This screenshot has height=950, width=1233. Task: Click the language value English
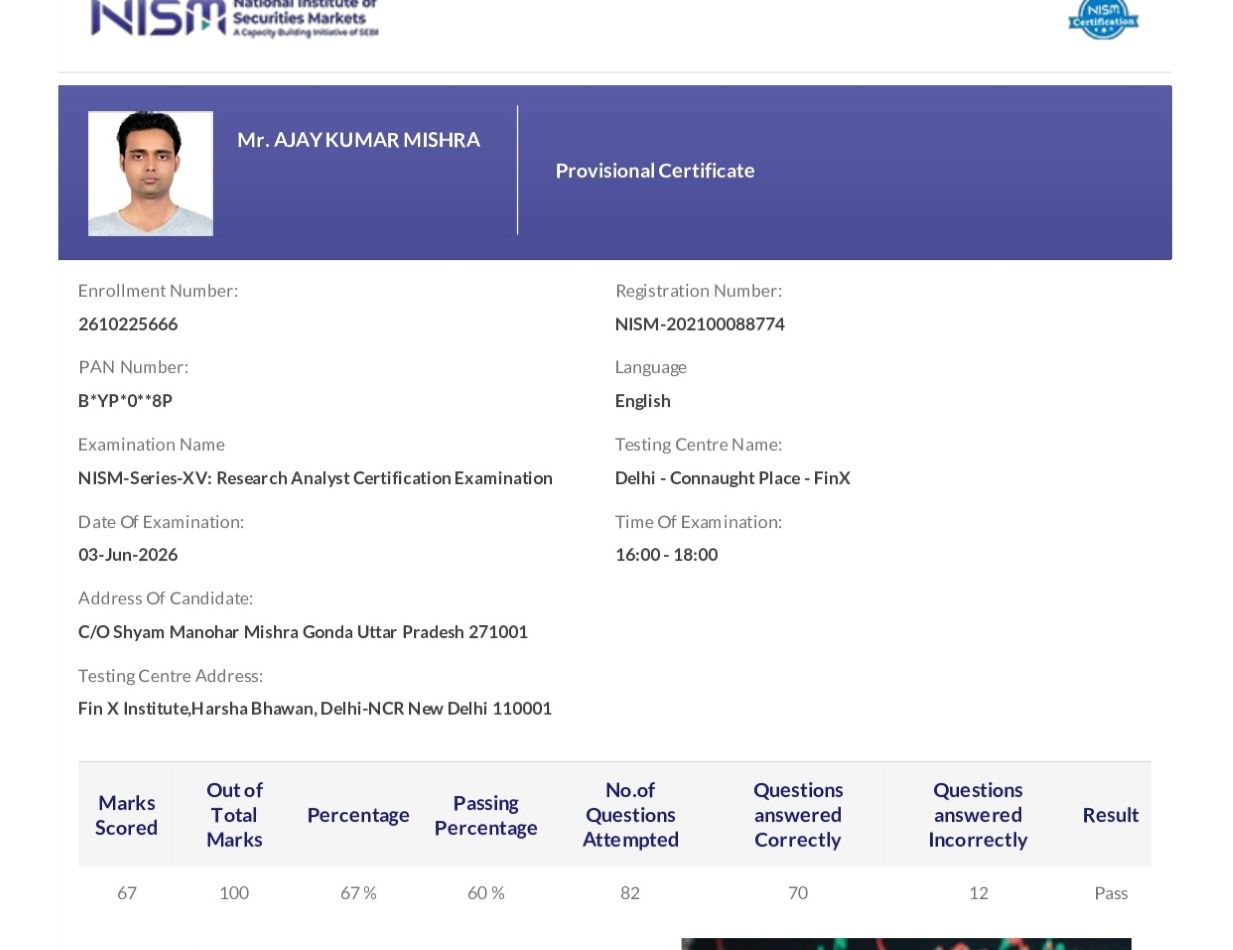coord(643,401)
